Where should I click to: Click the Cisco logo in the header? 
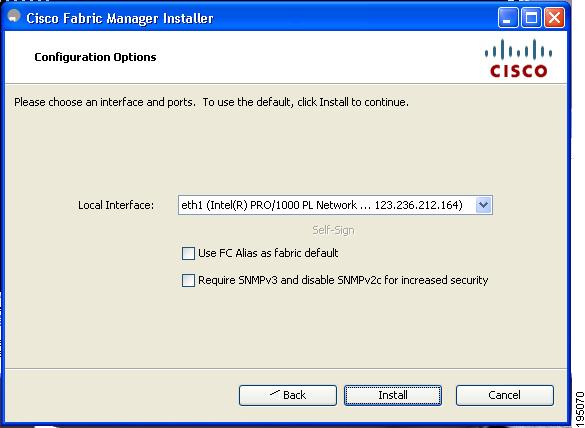[x=519, y=58]
